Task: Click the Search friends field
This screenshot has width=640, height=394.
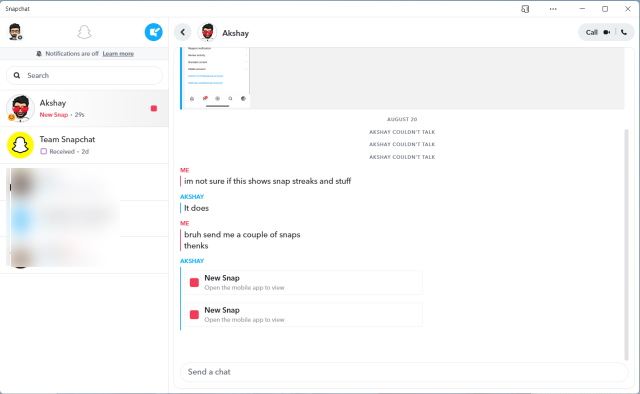Action: click(84, 76)
